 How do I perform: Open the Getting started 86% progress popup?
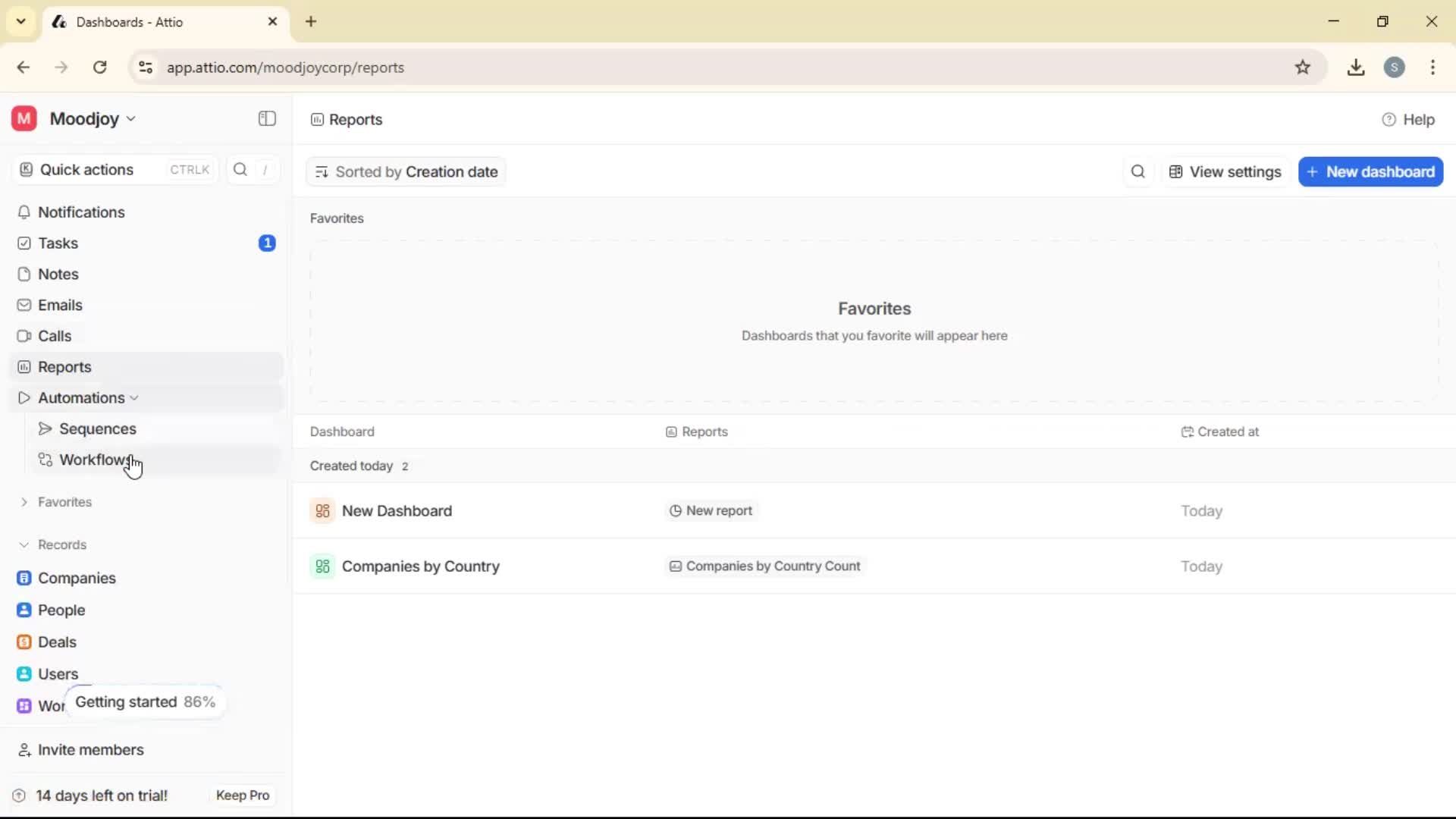(x=144, y=701)
